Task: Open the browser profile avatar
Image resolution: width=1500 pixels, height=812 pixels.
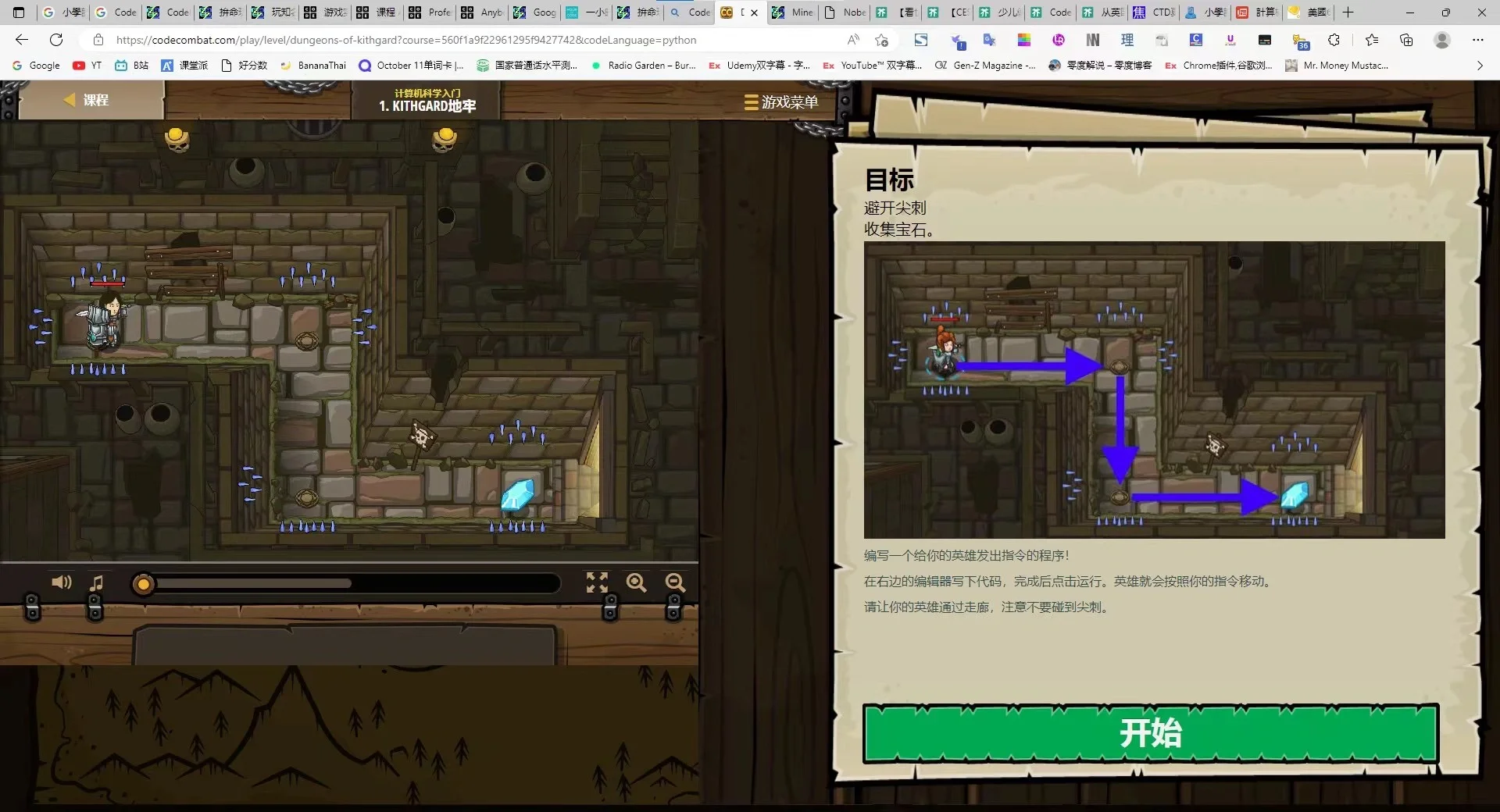Action: coord(1442,40)
